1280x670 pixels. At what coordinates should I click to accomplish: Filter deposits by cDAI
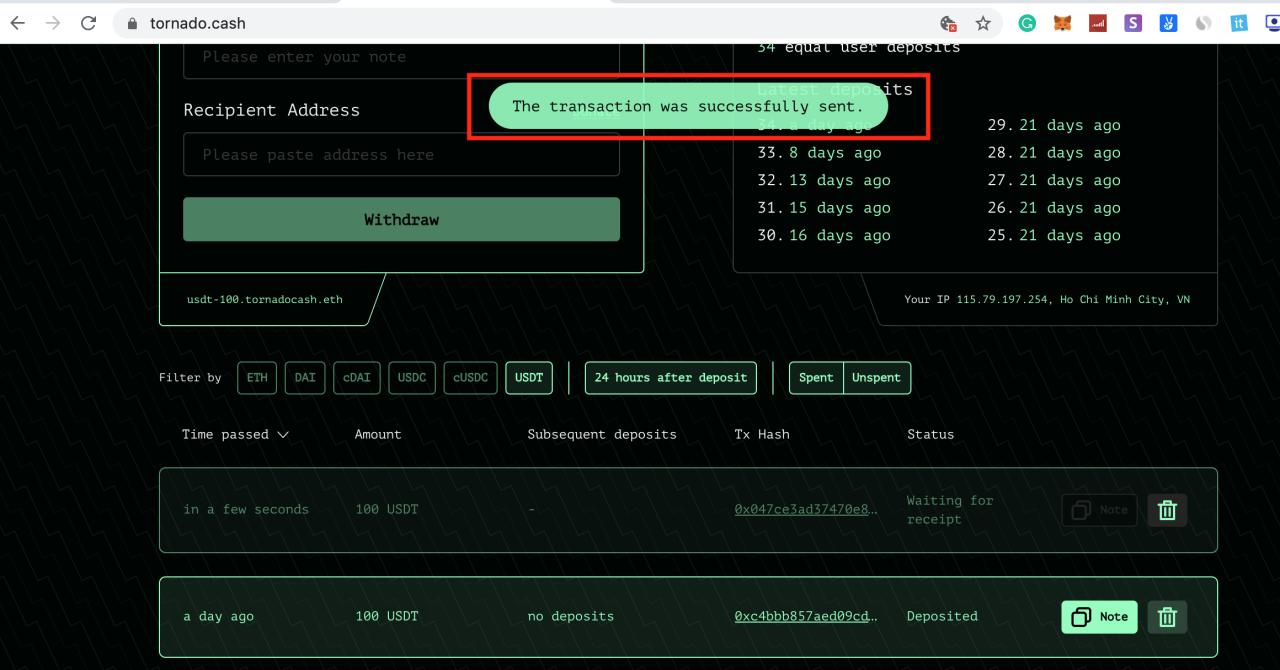356,378
